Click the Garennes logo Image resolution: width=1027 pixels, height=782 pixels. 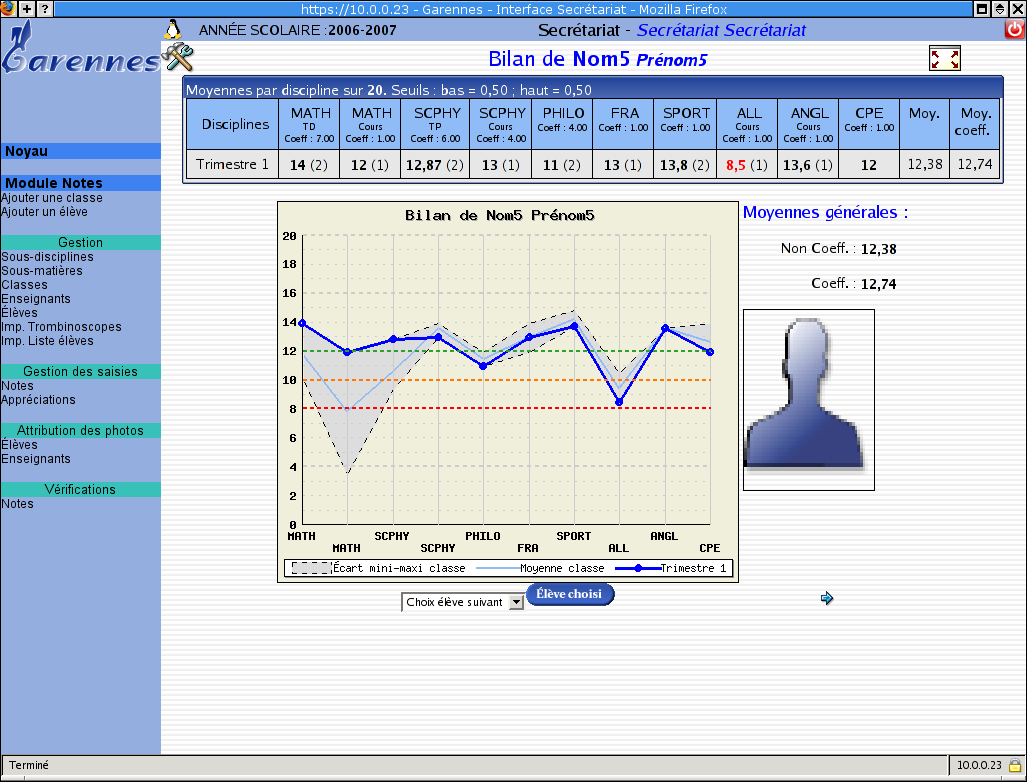(80, 52)
